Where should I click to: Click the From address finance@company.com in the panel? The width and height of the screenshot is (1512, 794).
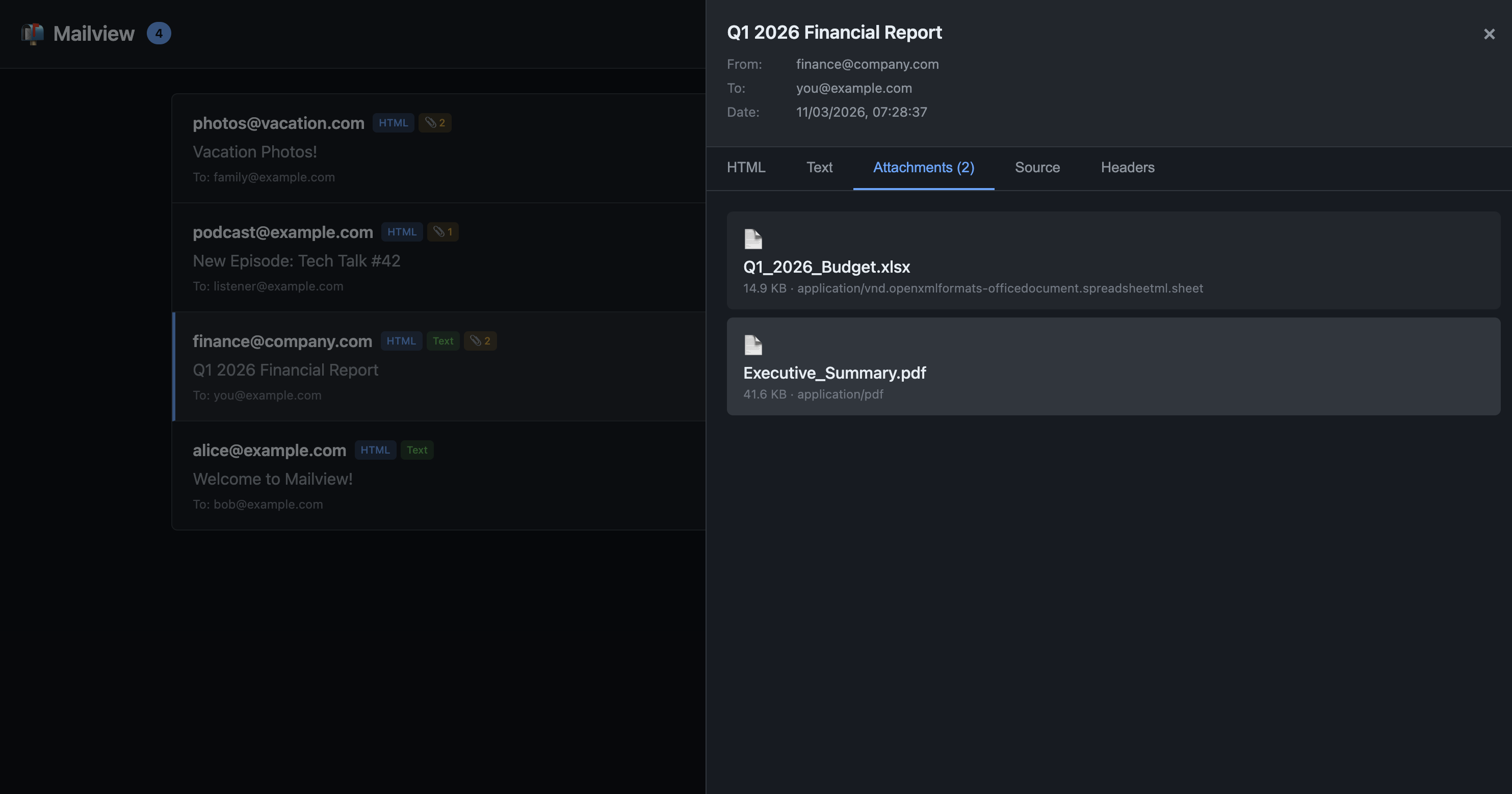tap(868, 65)
